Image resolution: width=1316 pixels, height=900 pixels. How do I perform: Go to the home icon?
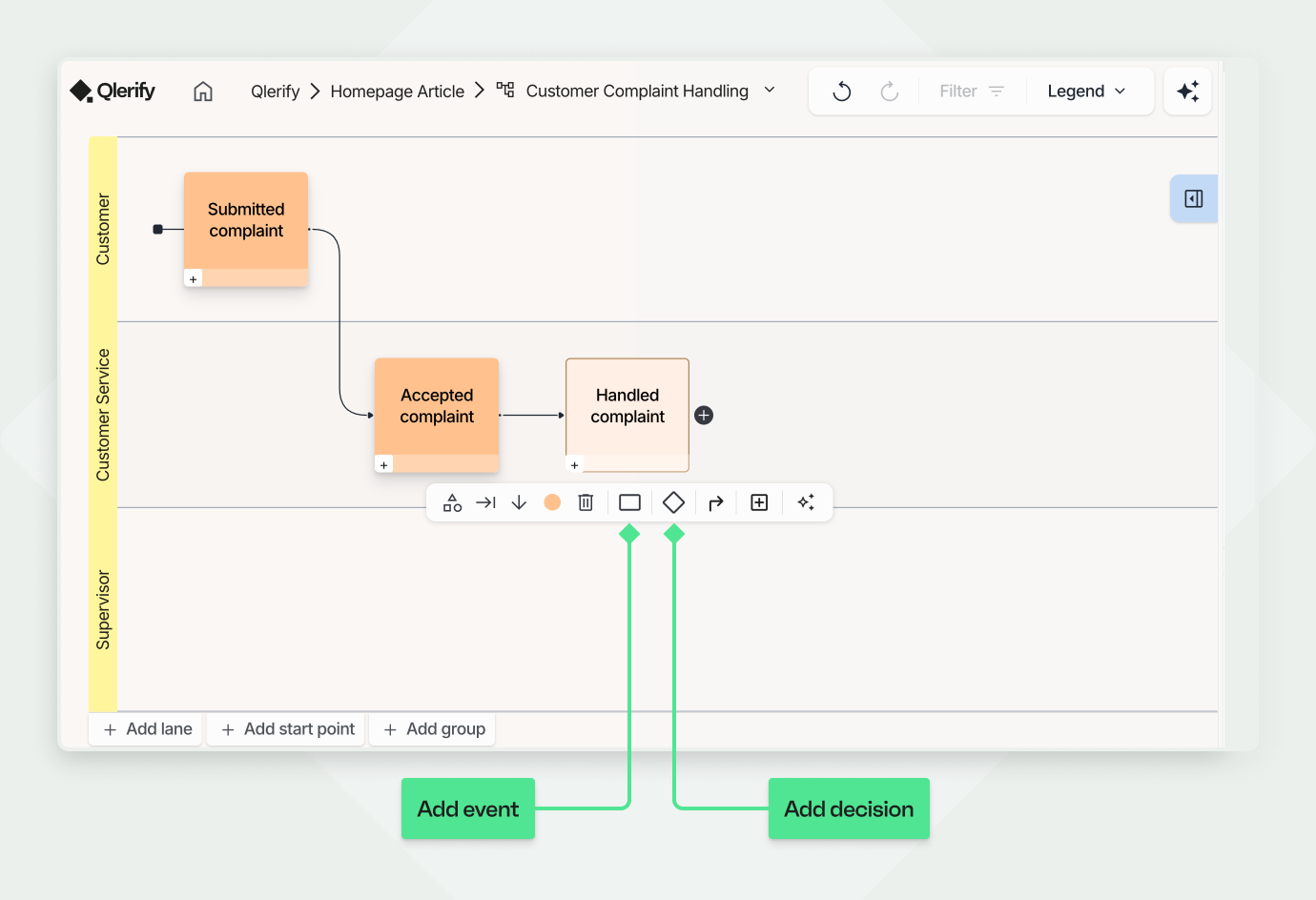(x=203, y=92)
